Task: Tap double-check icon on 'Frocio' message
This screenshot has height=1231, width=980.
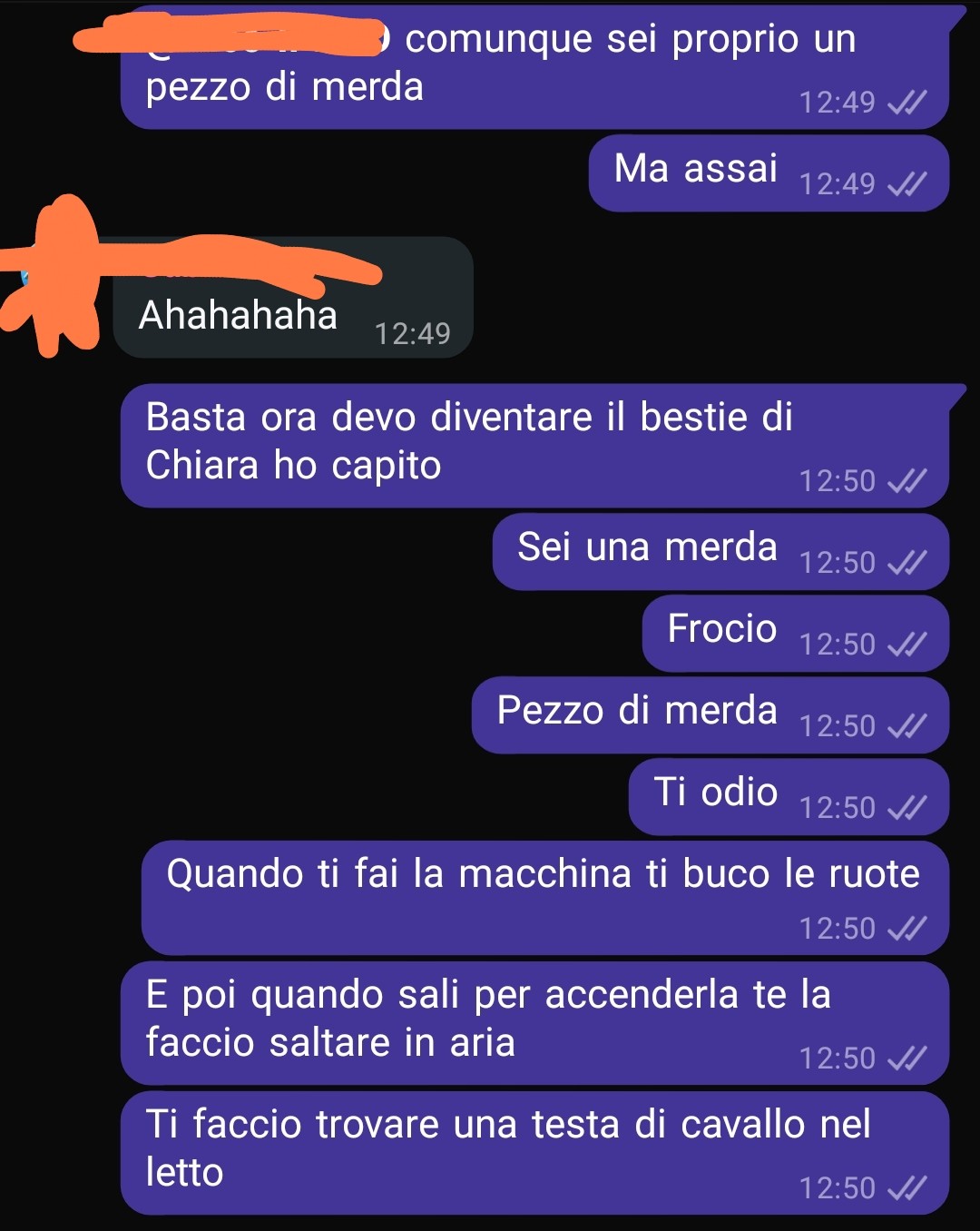Action: [906, 645]
